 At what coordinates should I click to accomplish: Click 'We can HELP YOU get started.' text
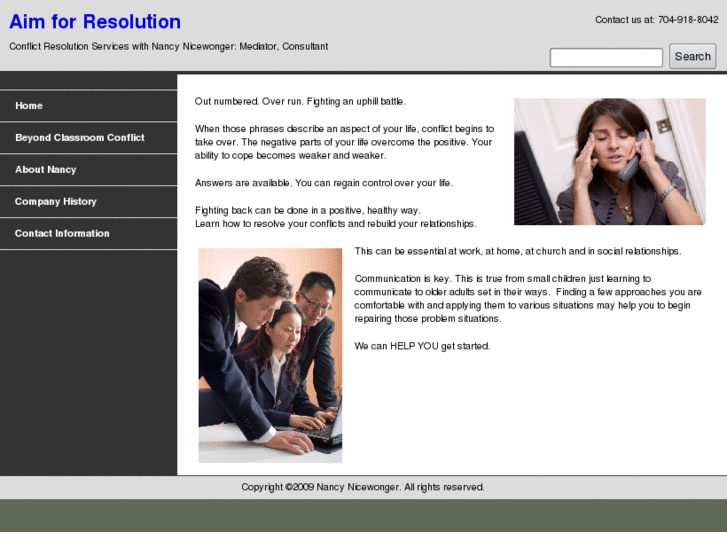(422, 346)
